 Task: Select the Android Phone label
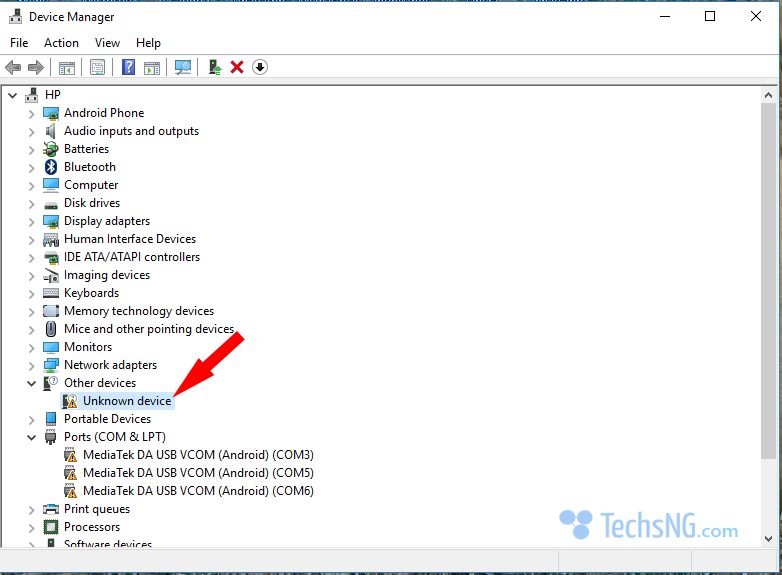104,113
